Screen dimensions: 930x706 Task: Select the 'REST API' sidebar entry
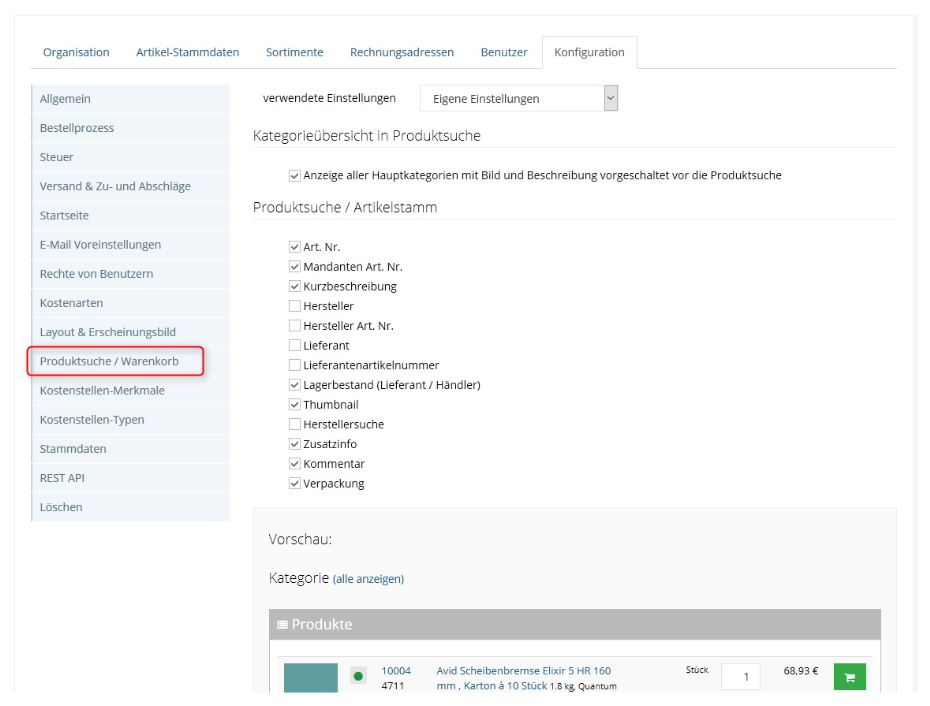tap(62, 478)
